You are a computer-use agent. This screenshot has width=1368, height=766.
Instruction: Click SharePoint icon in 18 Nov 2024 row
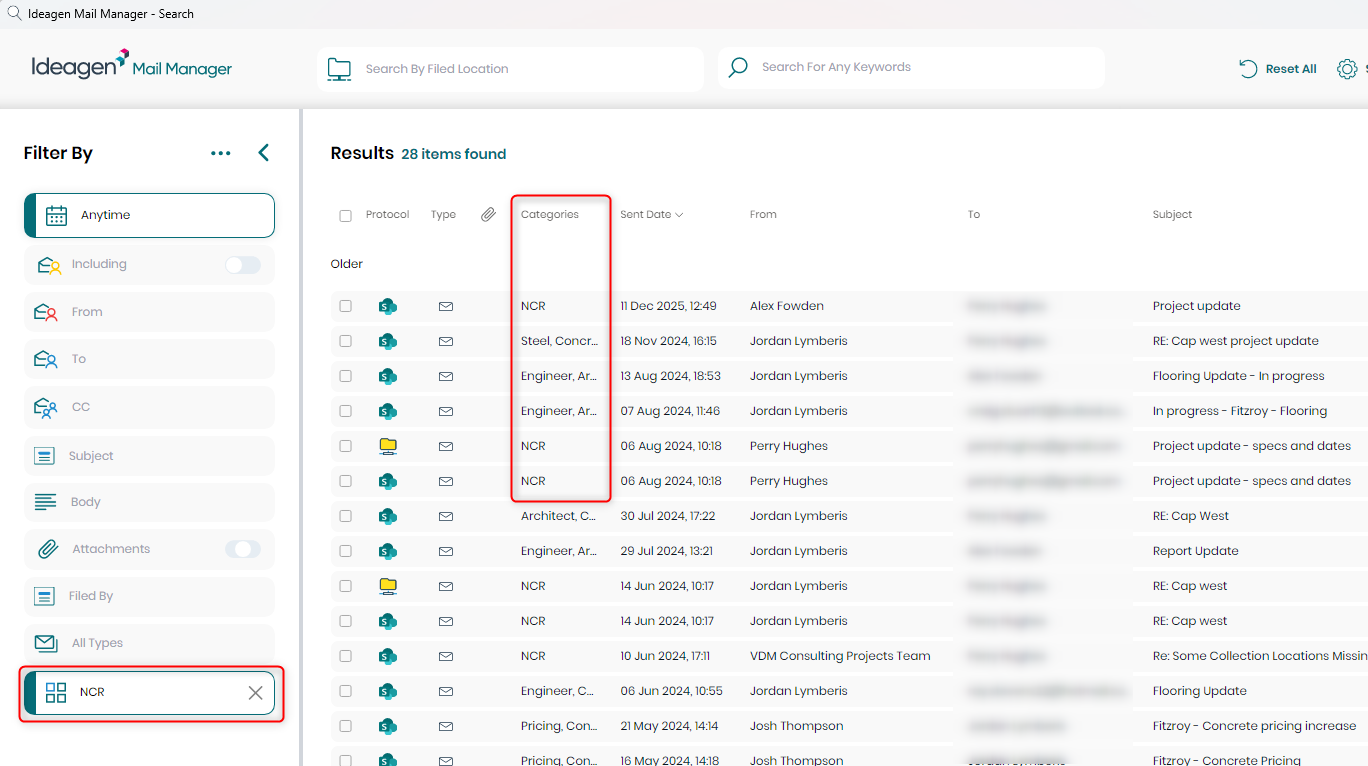pyautogui.click(x=387, y=341)
